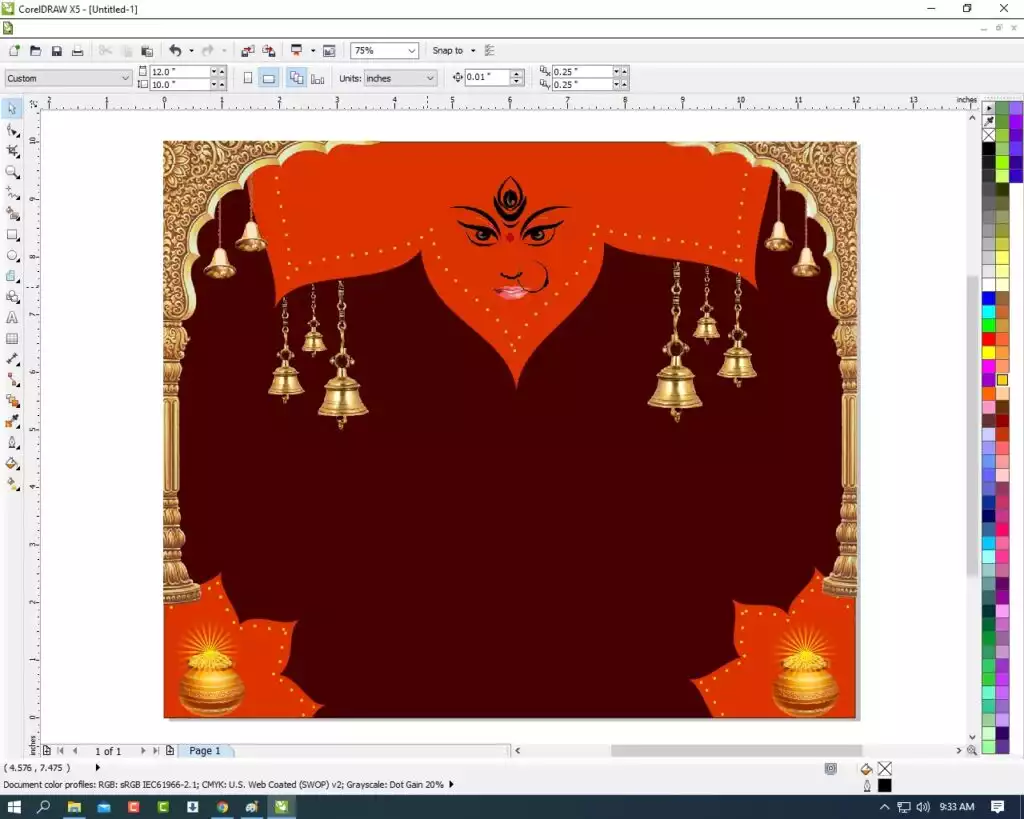The height and width of the screenshot is (819, 1024).
Task: Select the Color Eyedropper tool
Action: [12, 422]
